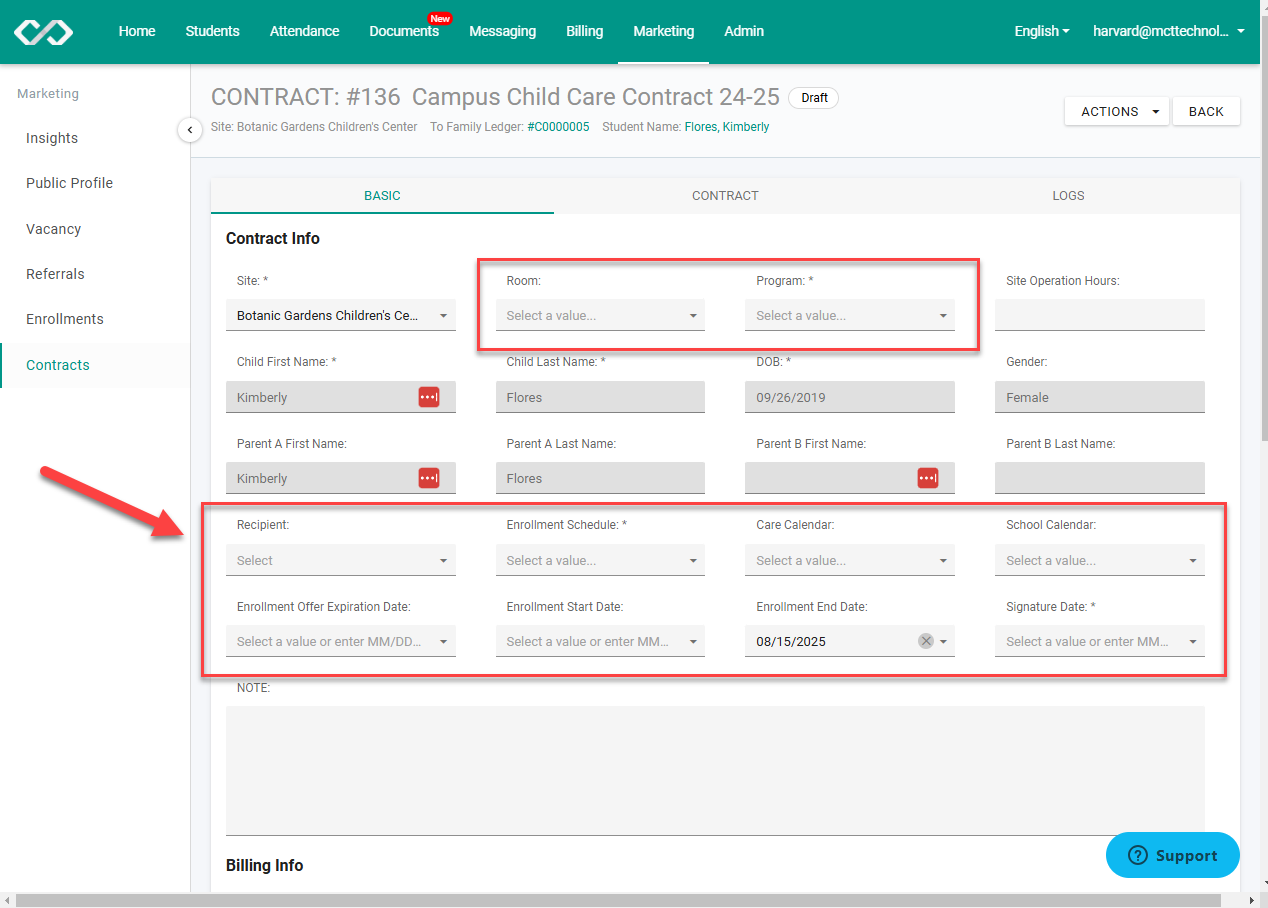Open the Billing section

(584, 31)
